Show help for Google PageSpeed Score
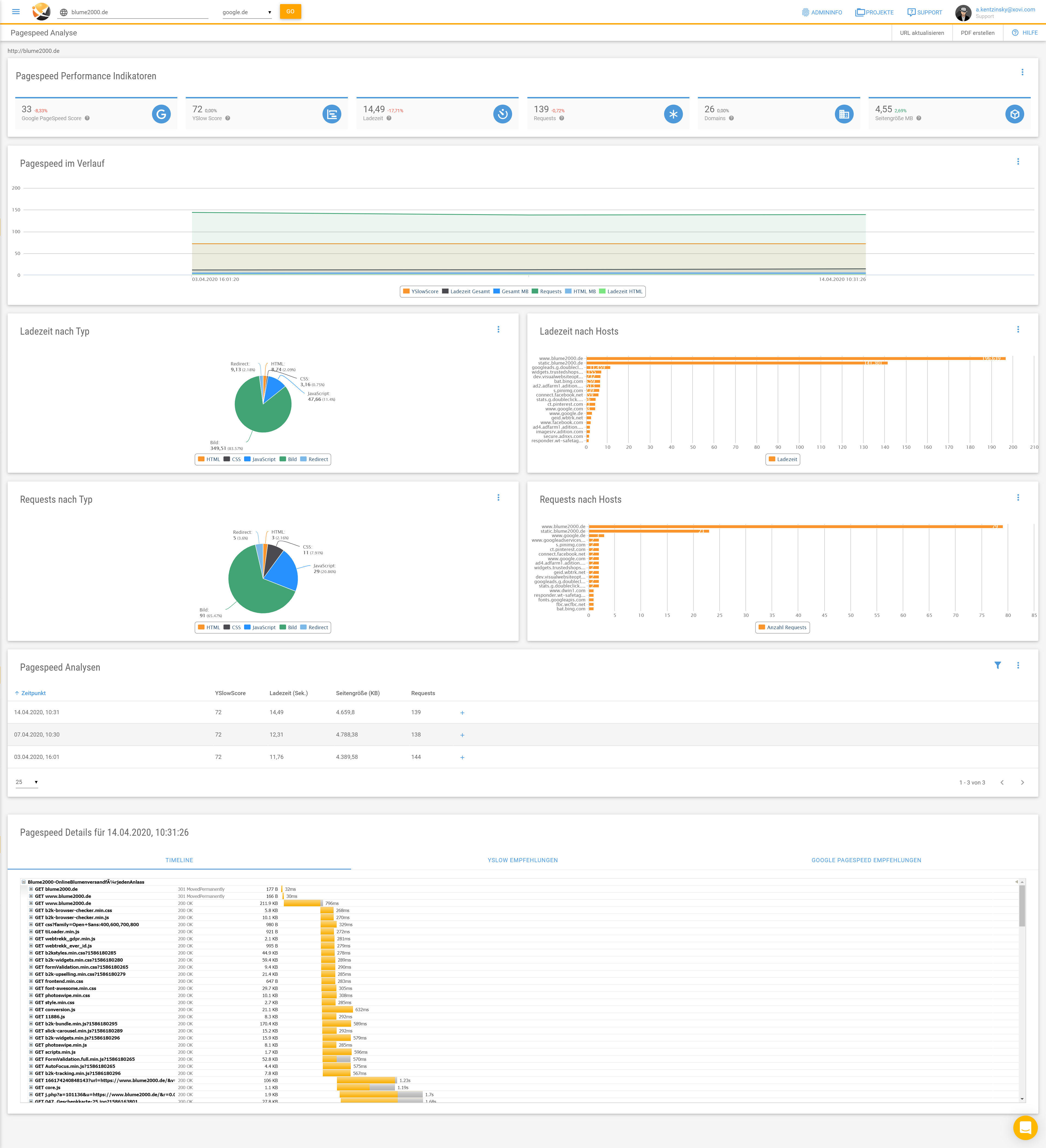The height and width of the screenshot is (1148, 1046). [87, 119]
